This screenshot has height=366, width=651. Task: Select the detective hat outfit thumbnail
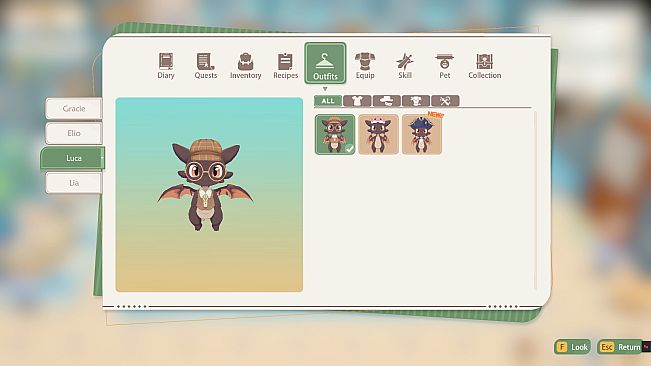click(335, 134)
